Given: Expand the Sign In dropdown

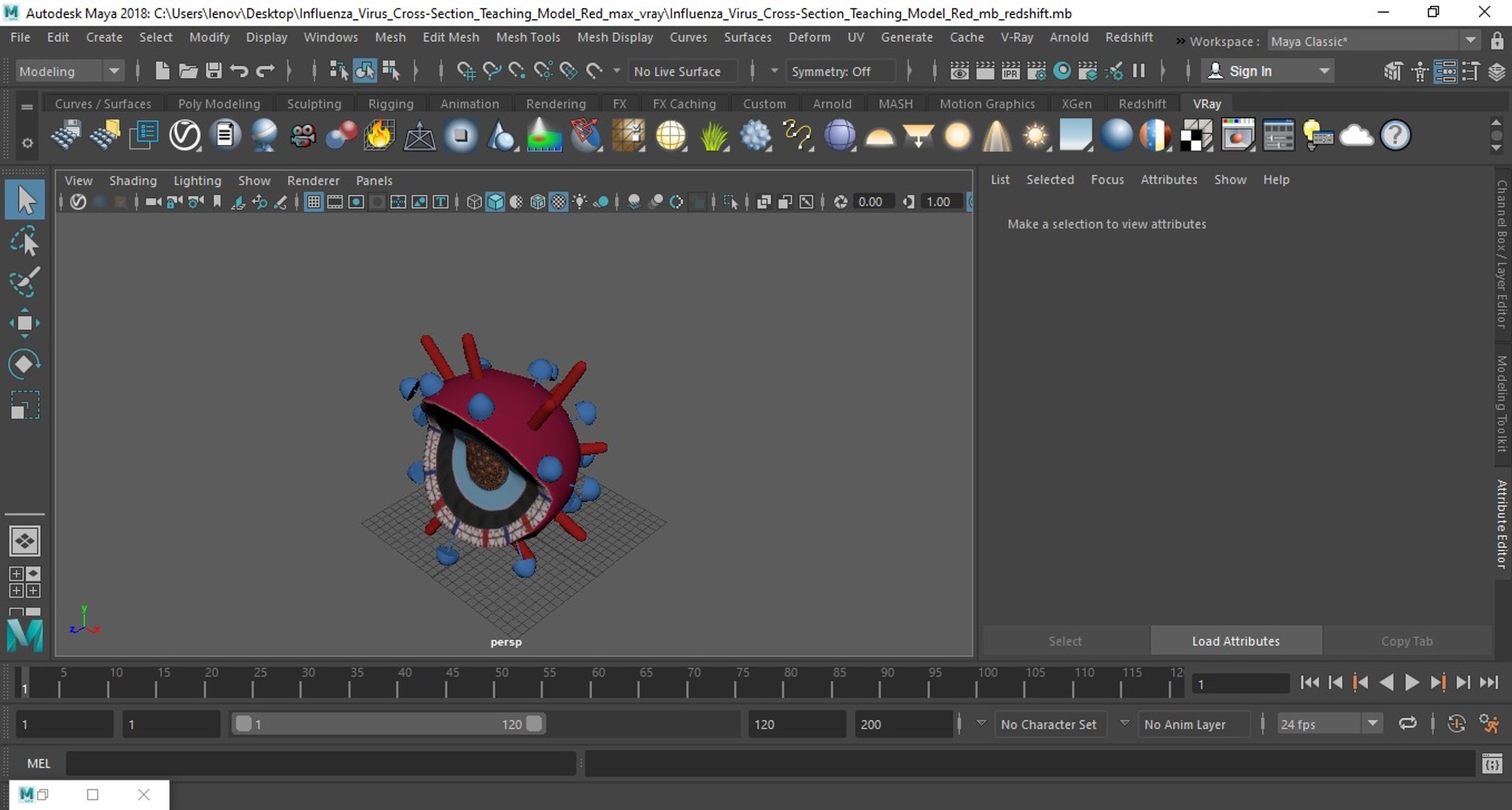Looking at the screenshot, I should (x=1325, y=71).
